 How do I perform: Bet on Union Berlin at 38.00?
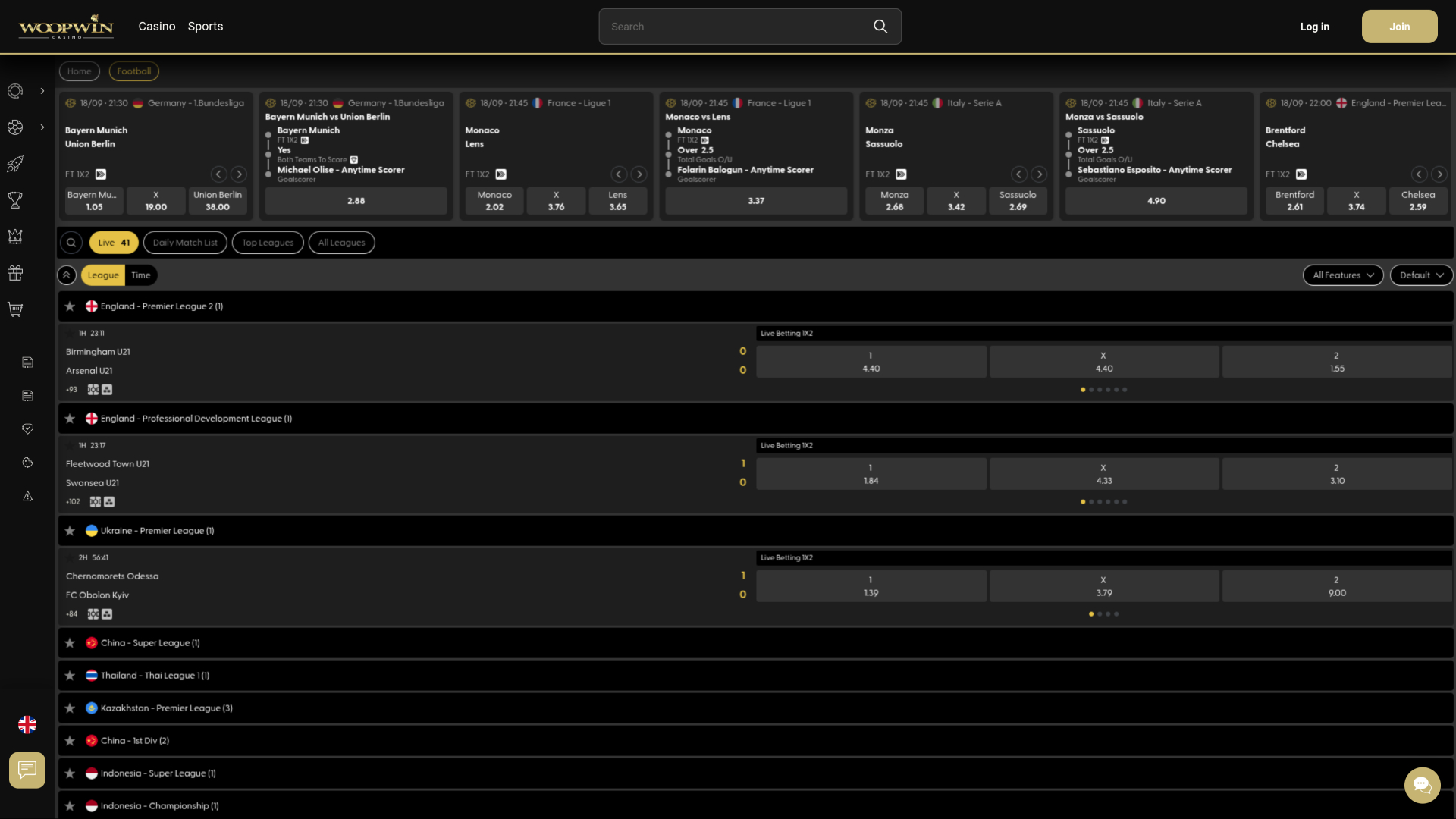point(218,201)
